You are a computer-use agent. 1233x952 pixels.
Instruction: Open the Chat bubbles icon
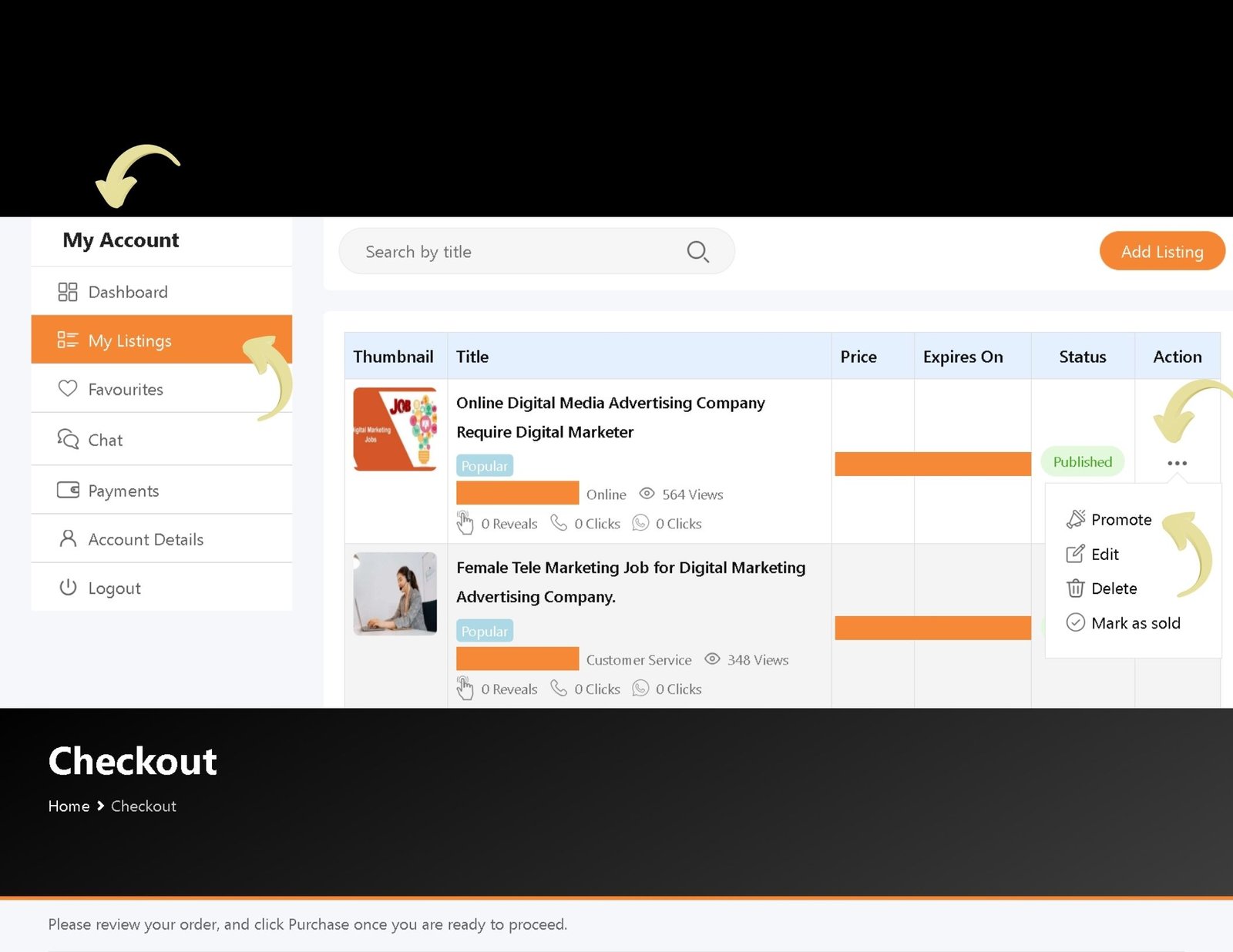(x=68, y=439)
